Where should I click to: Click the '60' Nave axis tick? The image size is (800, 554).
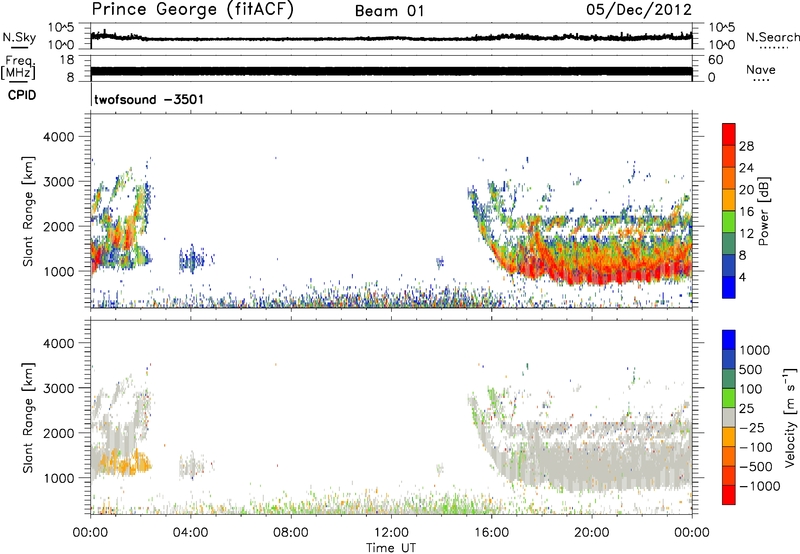[x=715, y=60]
